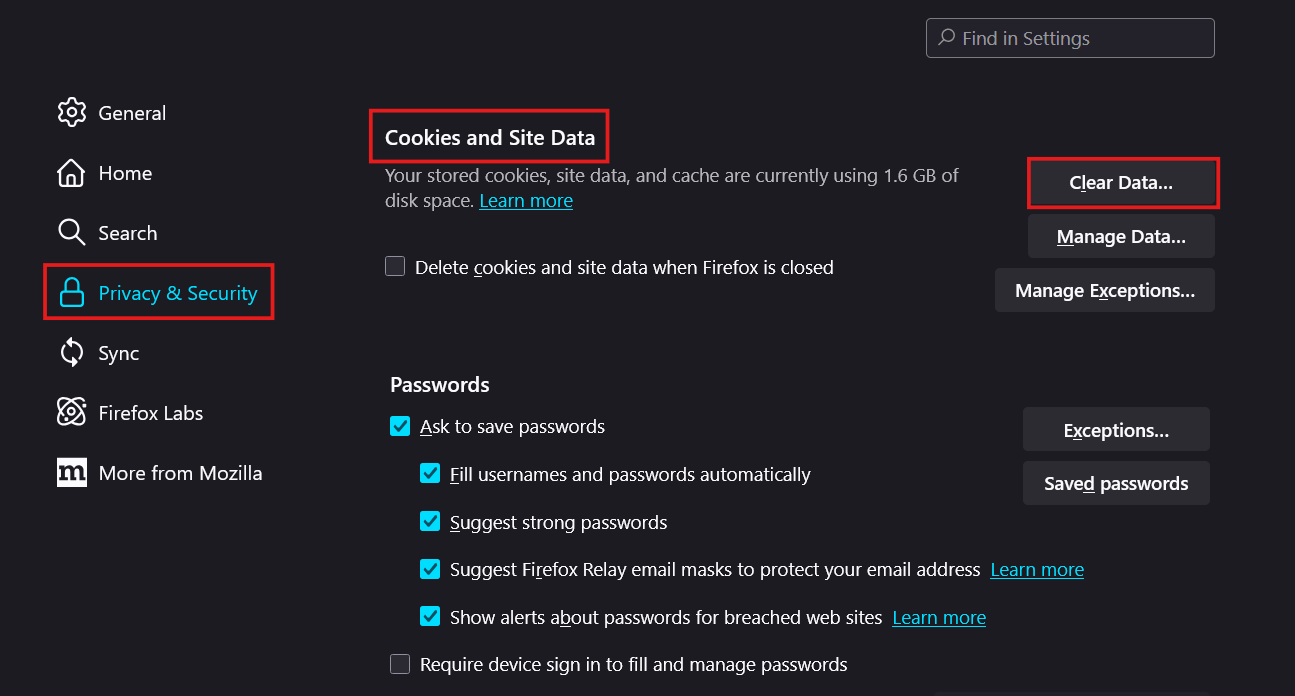
Task: Click the Sync arrows icon
Action: pos(71,353)
